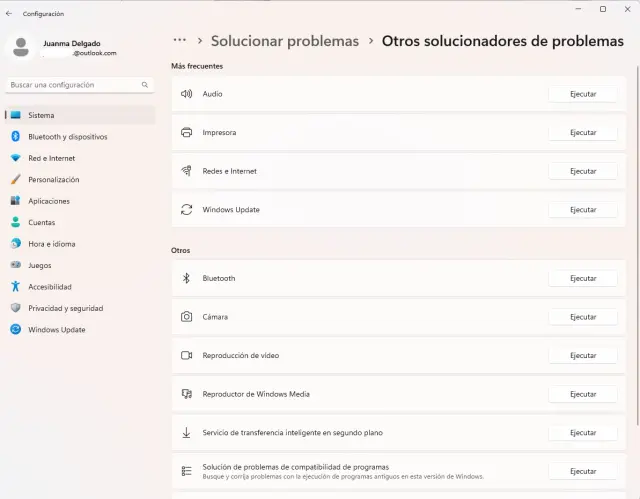640x499 pixels.
Task: Run the Impresora troubleshooter
Action: pos(583,133)
